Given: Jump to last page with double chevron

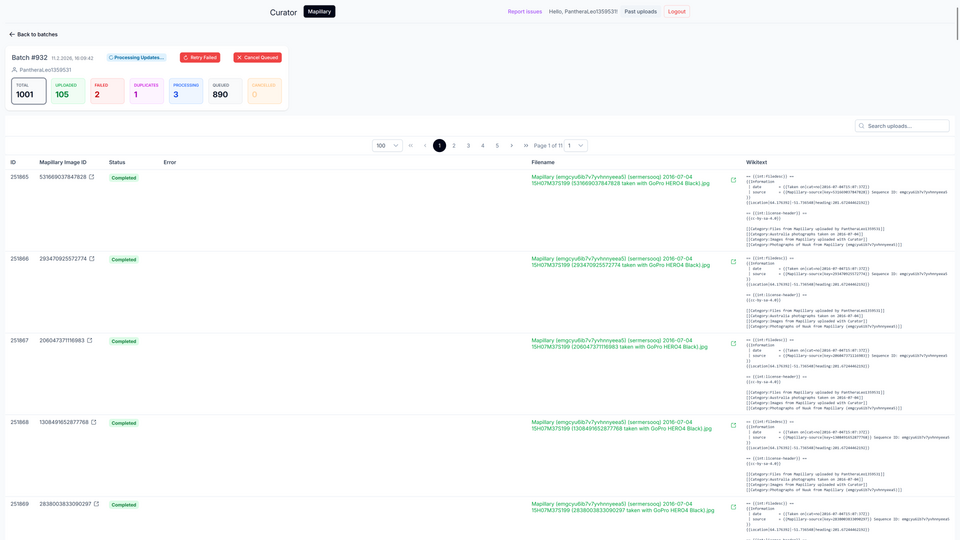Looking at the screenshot, I should point(526,146).
